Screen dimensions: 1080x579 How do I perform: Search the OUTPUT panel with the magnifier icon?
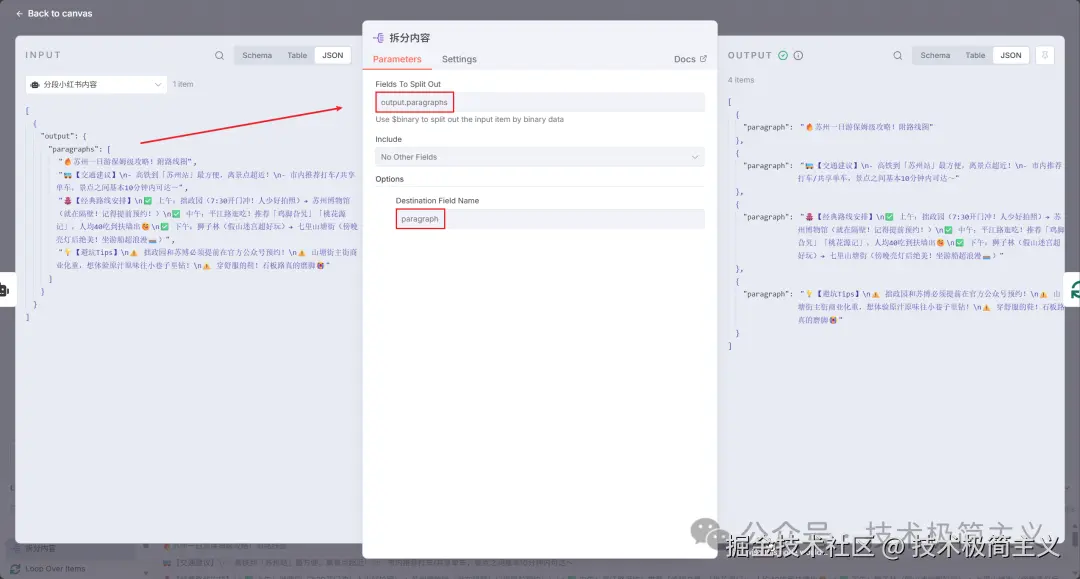(897, 56)
